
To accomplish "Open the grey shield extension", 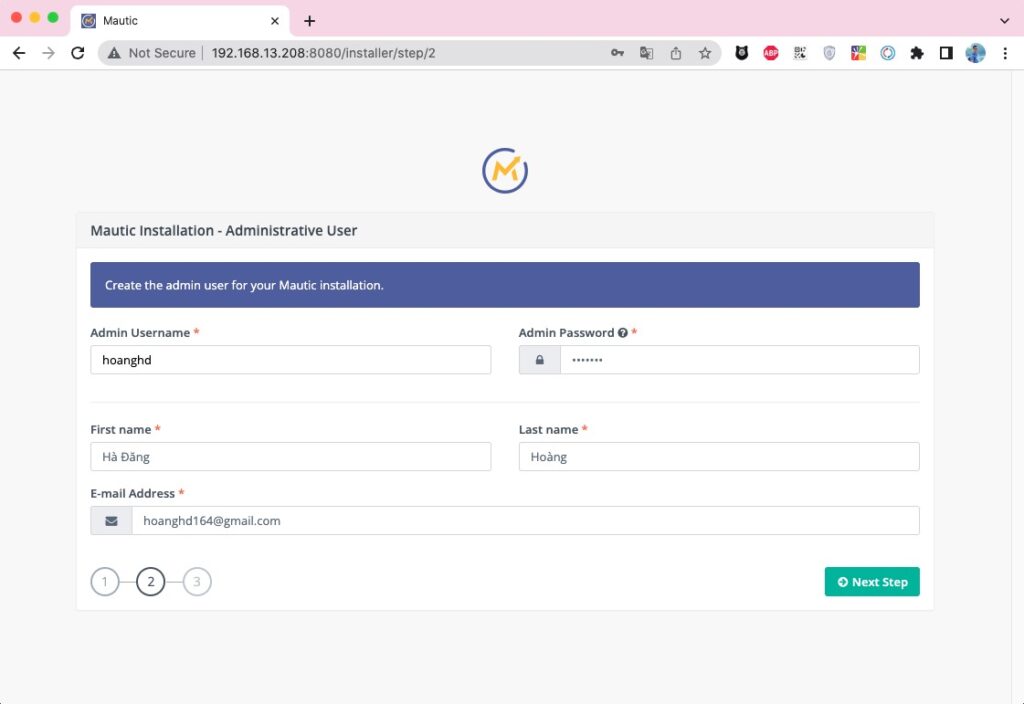I will point(829,53).
